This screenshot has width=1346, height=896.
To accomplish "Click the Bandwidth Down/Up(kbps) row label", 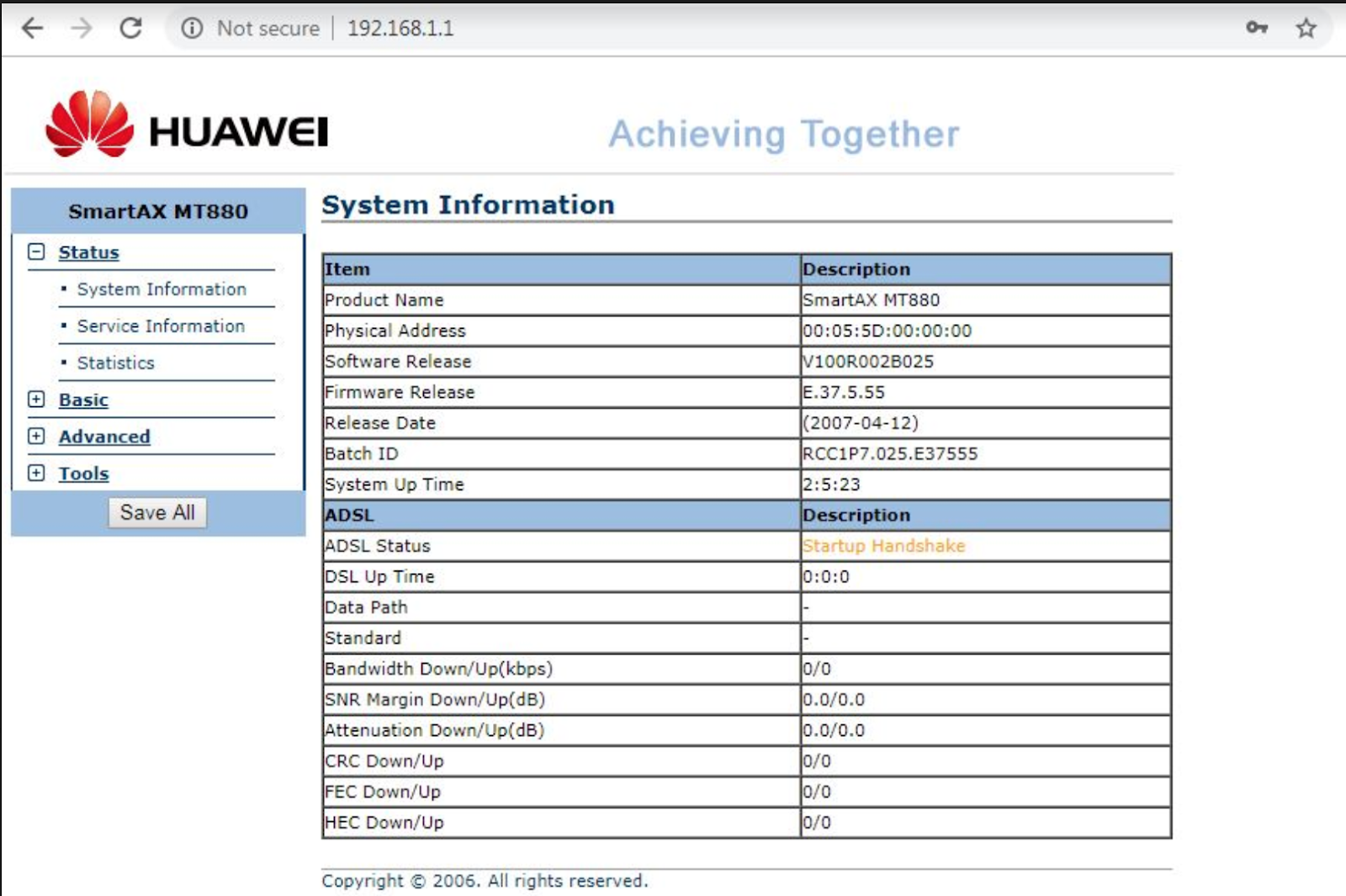I will coord(438,669).
